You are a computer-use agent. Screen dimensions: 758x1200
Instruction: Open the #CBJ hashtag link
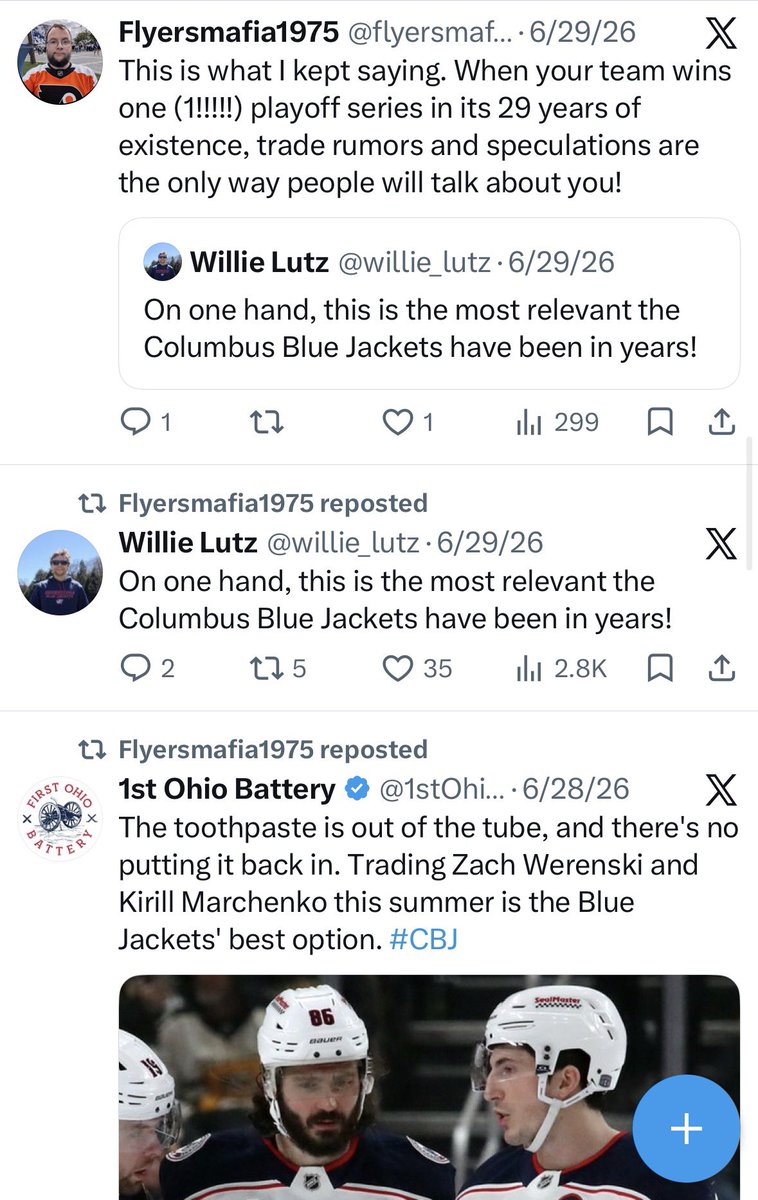[x=424, y=940]
